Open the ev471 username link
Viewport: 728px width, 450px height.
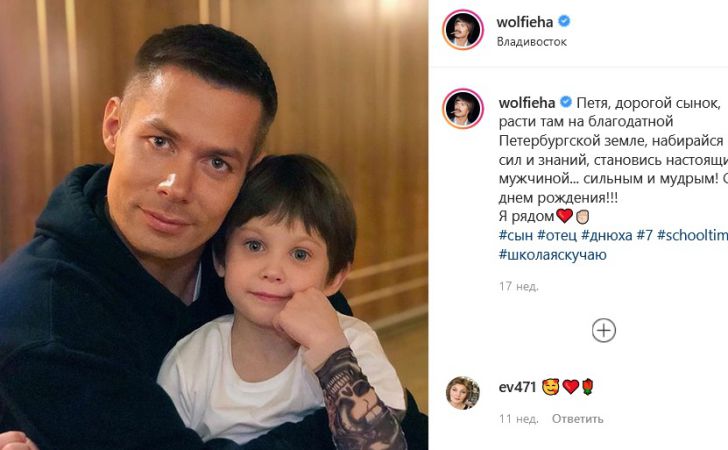coord(517,387)
